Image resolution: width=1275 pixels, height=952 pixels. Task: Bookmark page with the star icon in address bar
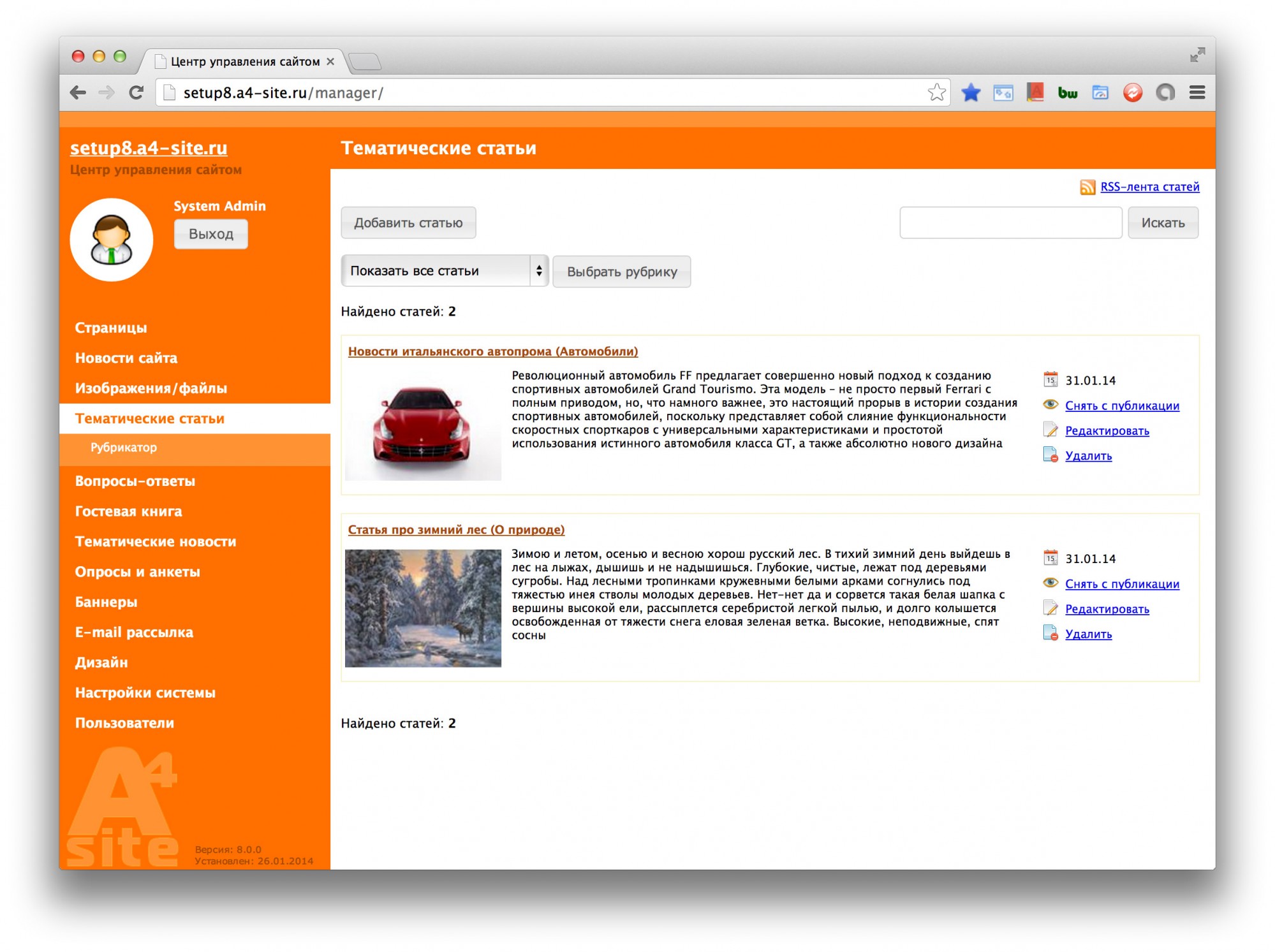click(x=936, y=92)
